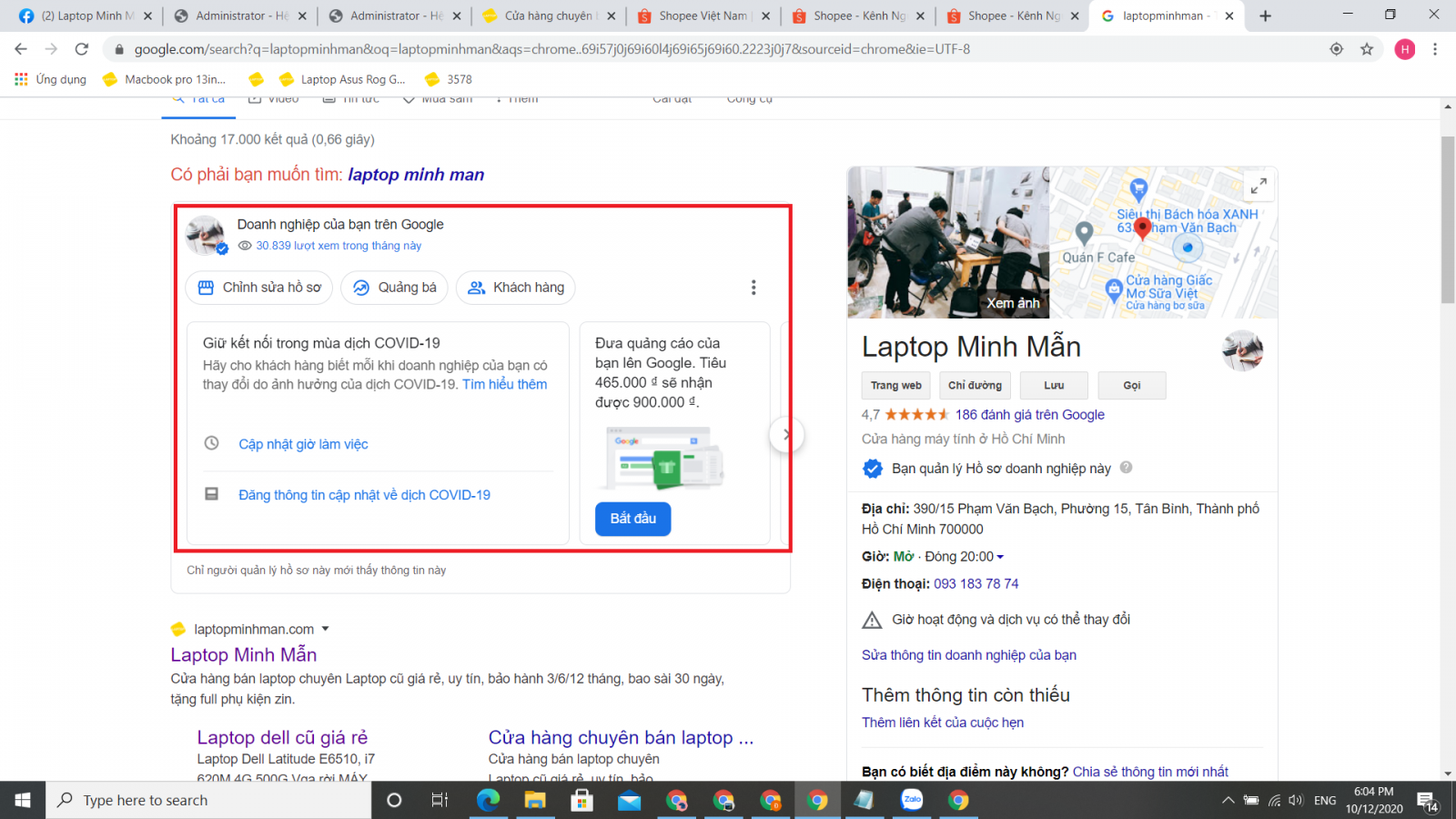This screenshot has height=819, width=1456.
Task: Open Mail app from taskbar
Action: [x=629, y=800]
